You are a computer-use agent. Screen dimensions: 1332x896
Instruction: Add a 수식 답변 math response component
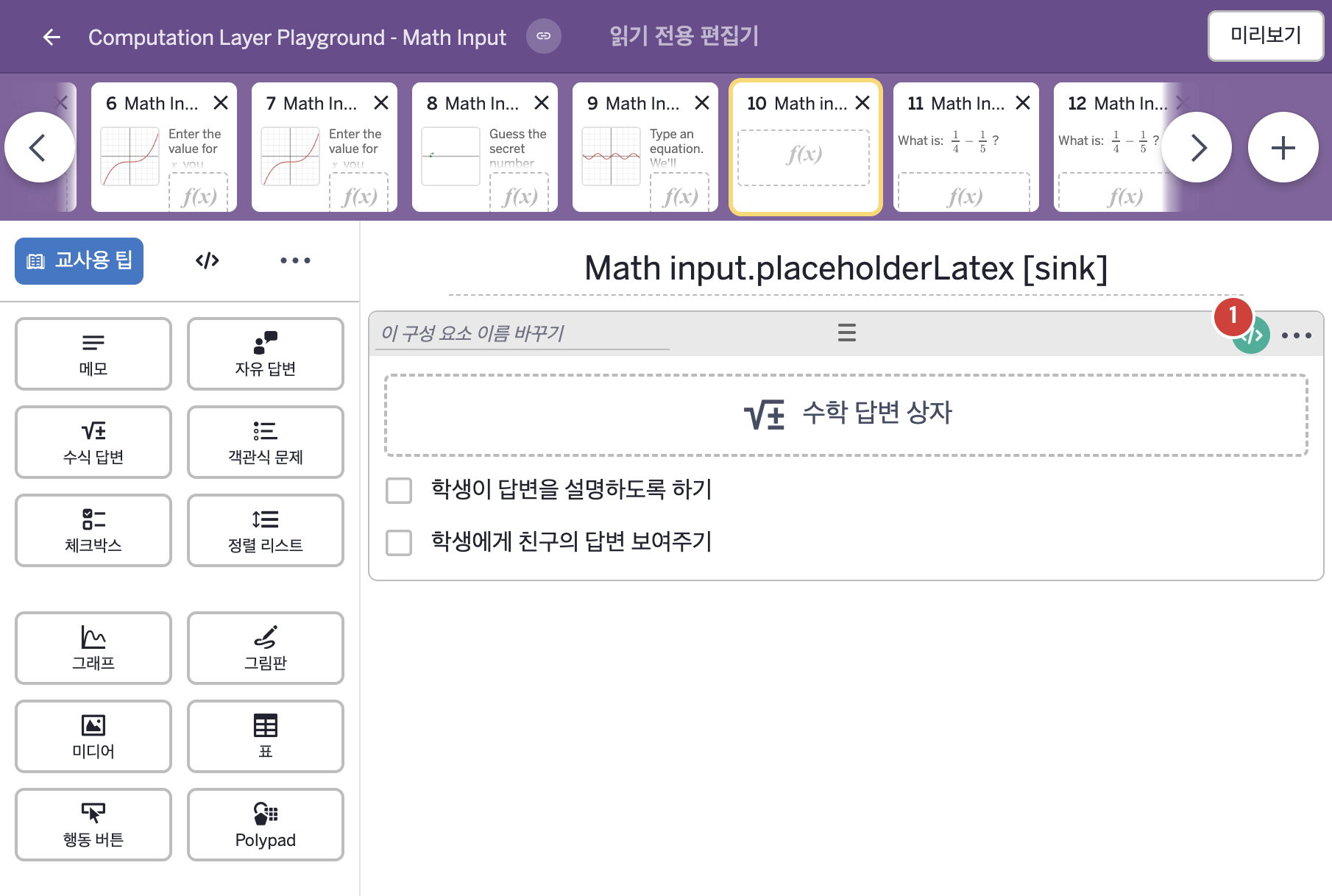click(x=93, y=442)
